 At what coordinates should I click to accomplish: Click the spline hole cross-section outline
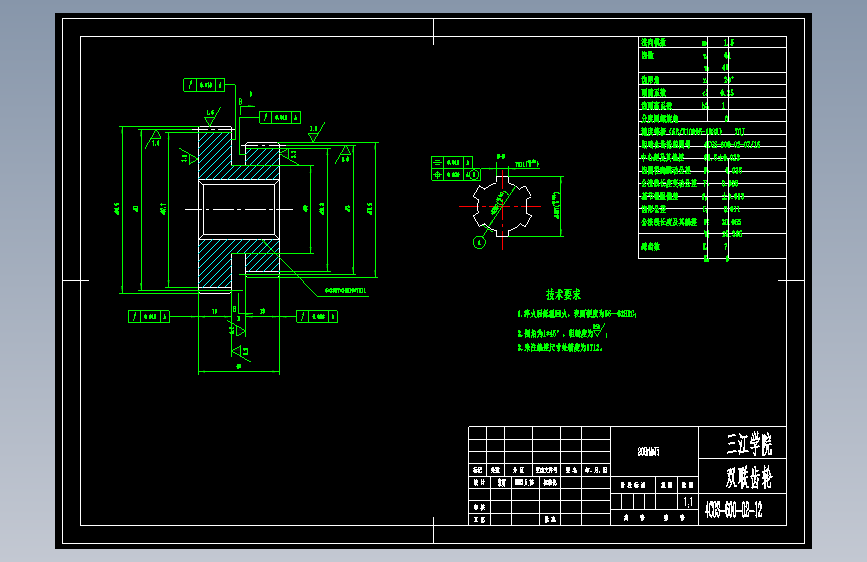[502, 206]
